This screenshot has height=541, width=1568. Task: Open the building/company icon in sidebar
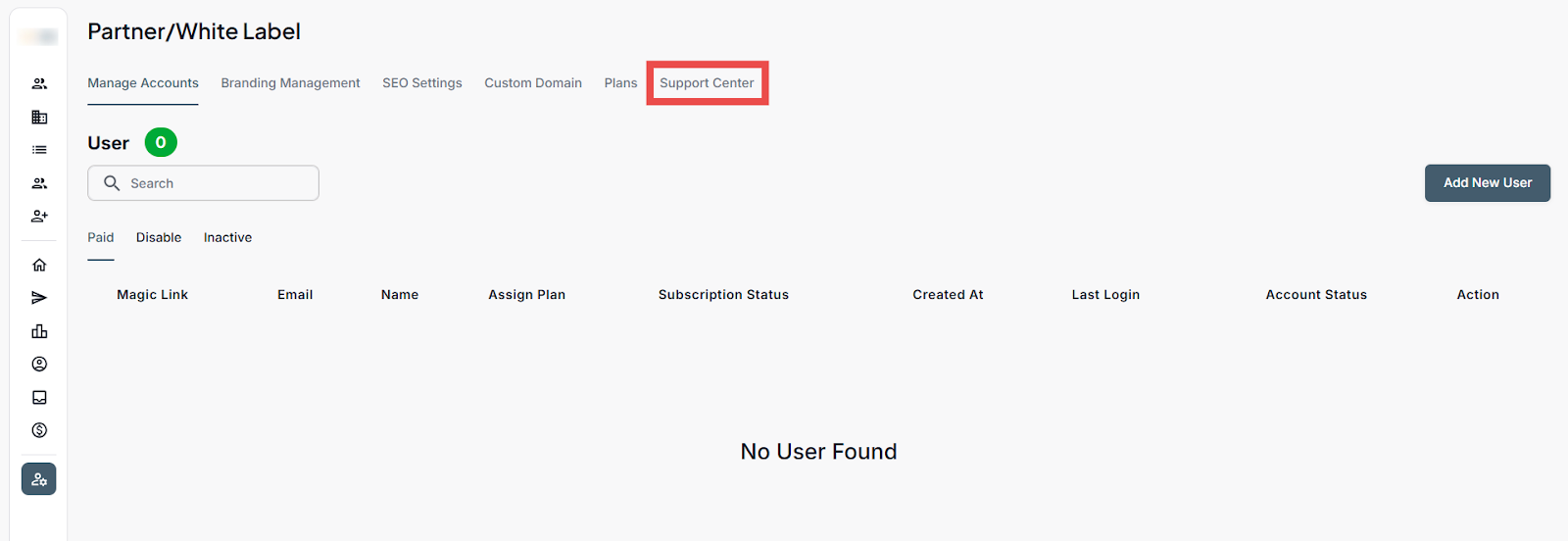[x=39, y=118]
